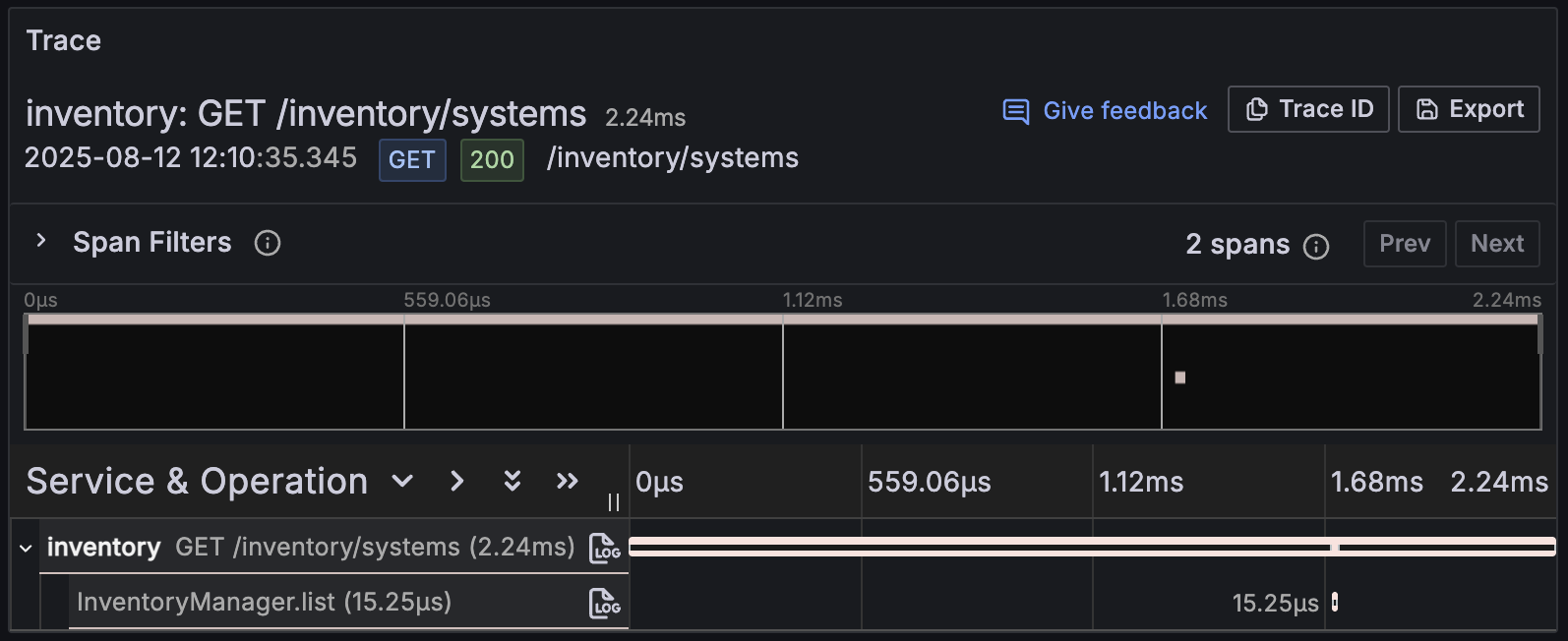Click the timestamp 2025-08-12 12:10:35.345
The width and height of the screenshot is (1568, 641).
coord(191,157)
